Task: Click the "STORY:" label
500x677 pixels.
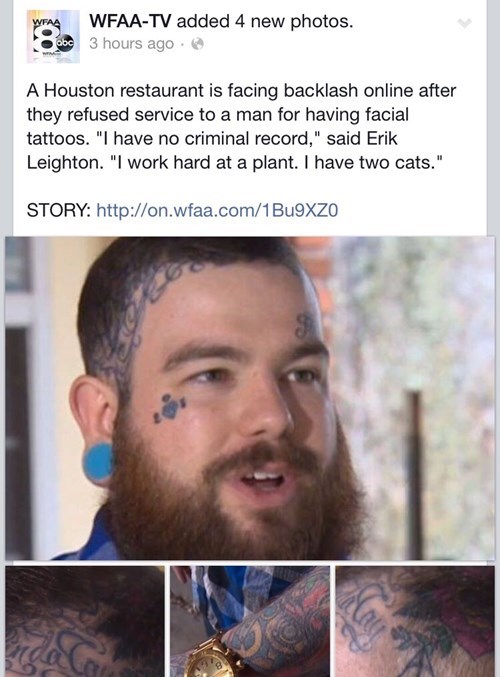Action: pyautogui.click(x=59, y=210)
